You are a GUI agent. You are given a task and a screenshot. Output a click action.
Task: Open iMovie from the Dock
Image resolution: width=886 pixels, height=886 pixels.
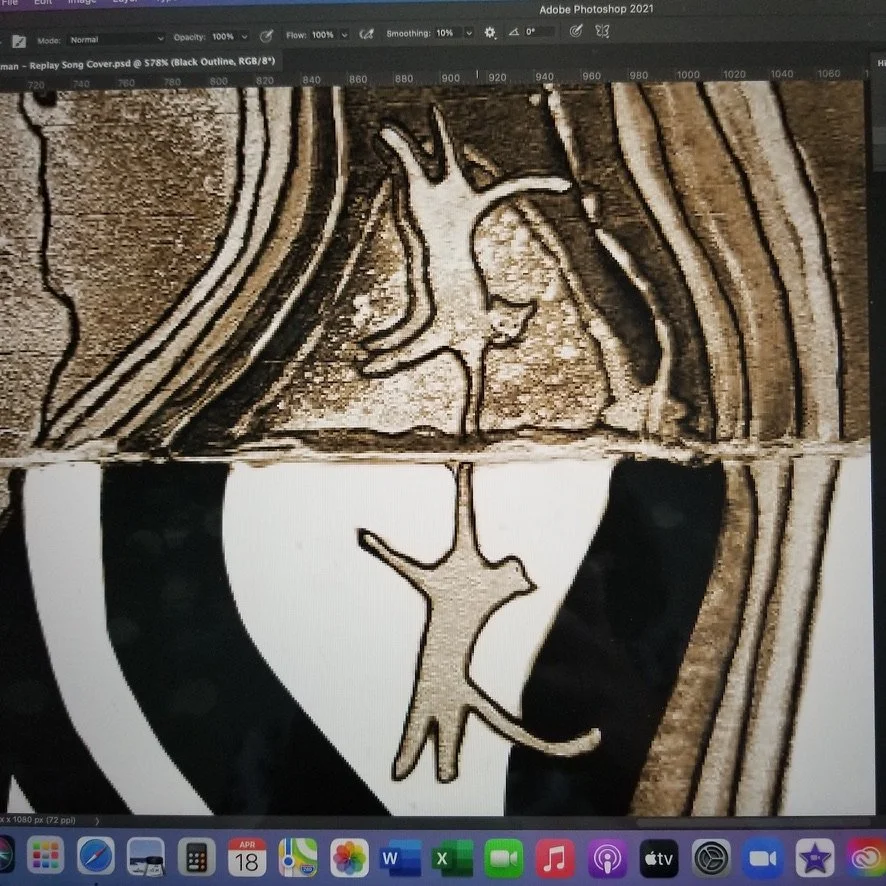(x=815, y=858)
